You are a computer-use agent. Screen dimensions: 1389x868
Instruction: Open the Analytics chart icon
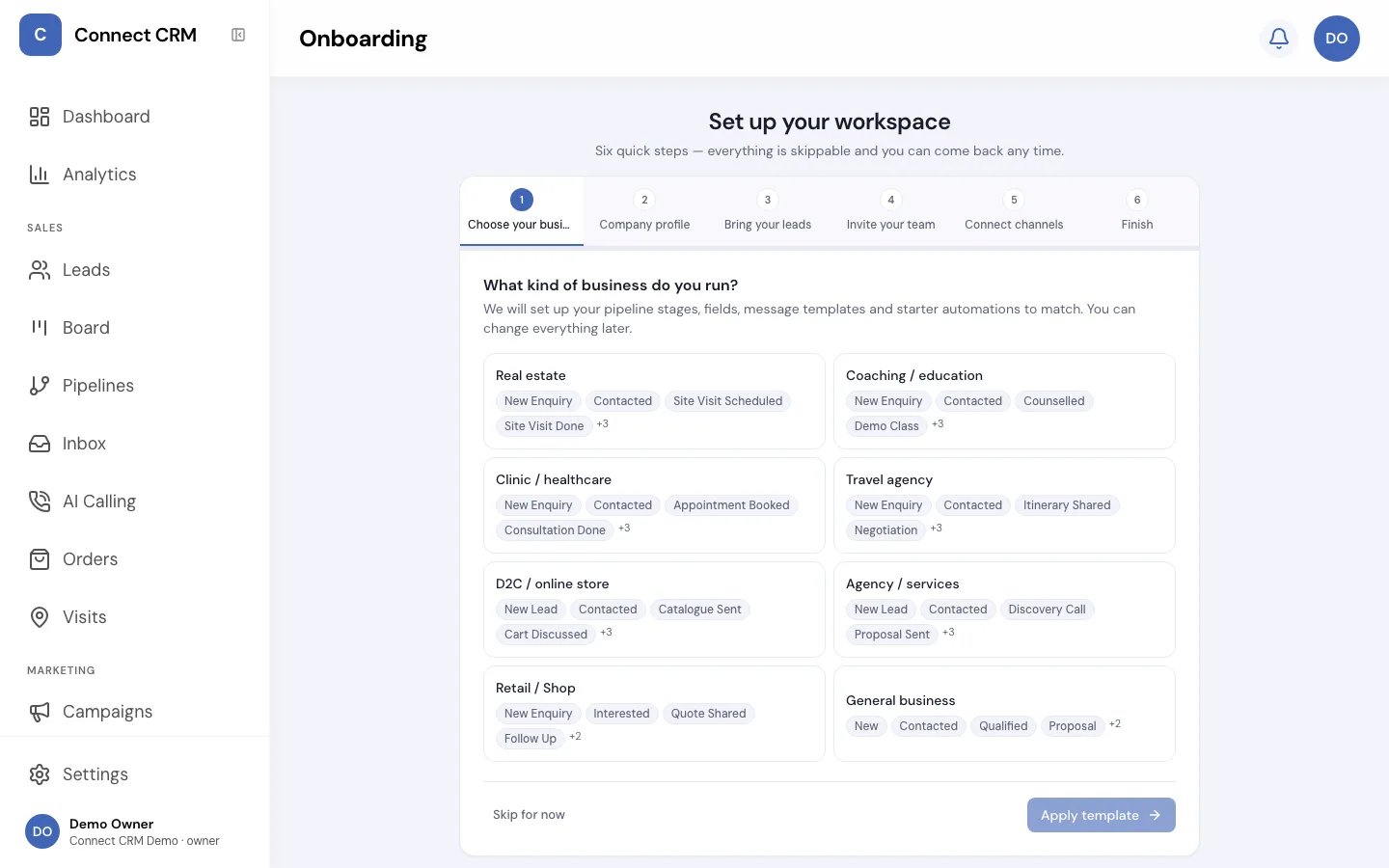click(40, 175)
